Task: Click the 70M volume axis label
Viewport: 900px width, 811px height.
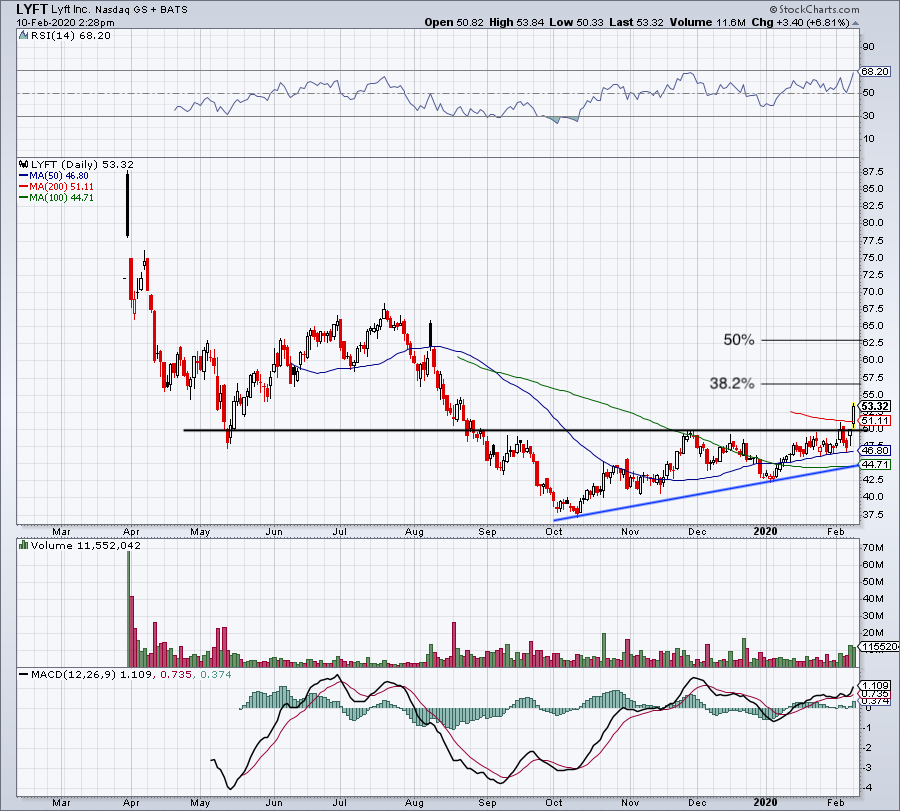Action: pos(873,548)
